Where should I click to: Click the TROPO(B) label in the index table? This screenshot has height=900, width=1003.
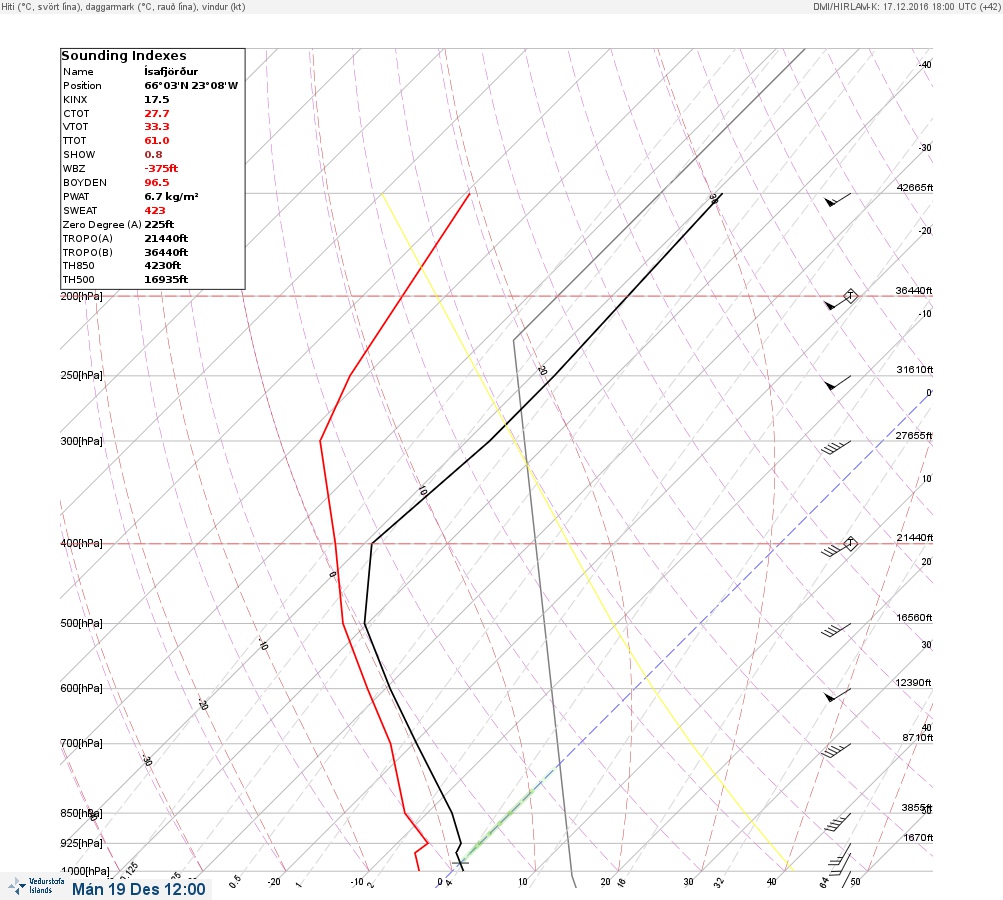88,253
